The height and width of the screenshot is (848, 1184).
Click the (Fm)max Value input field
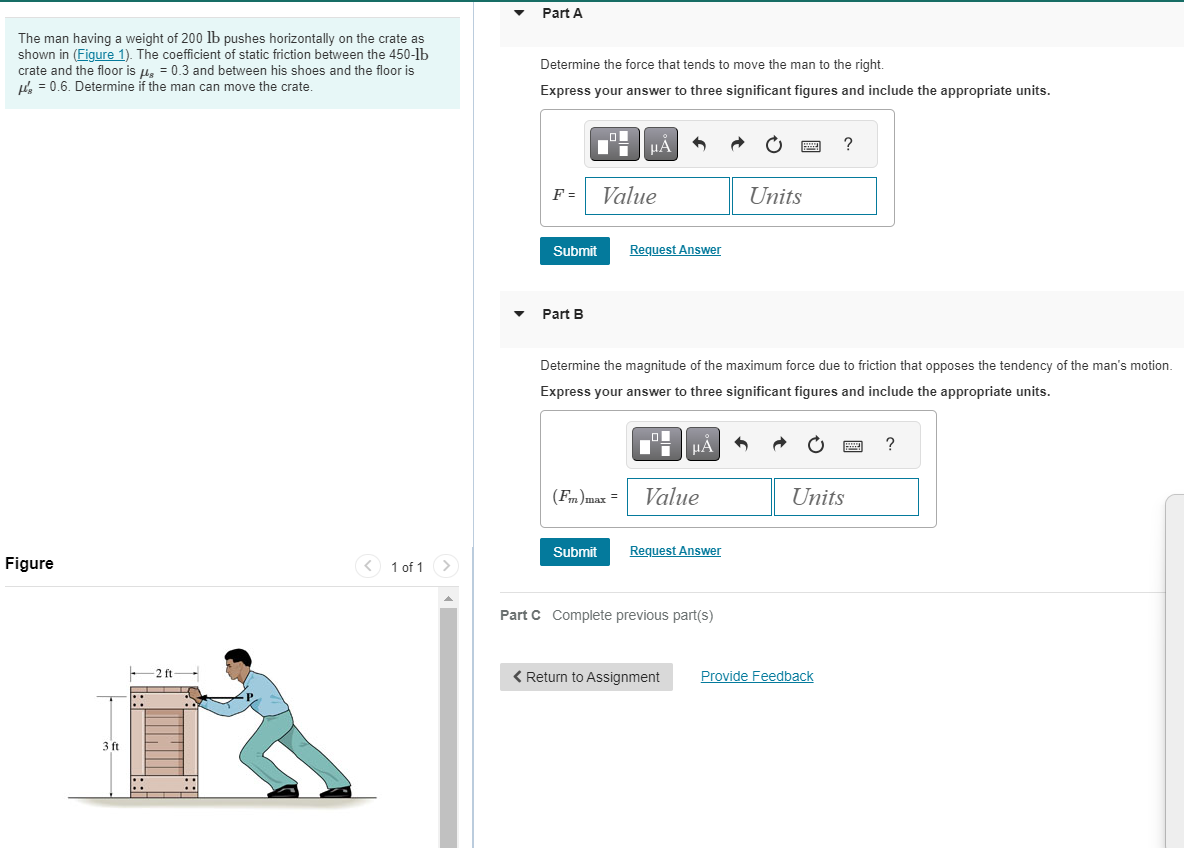pyautogui.click(x=699, y=497)
